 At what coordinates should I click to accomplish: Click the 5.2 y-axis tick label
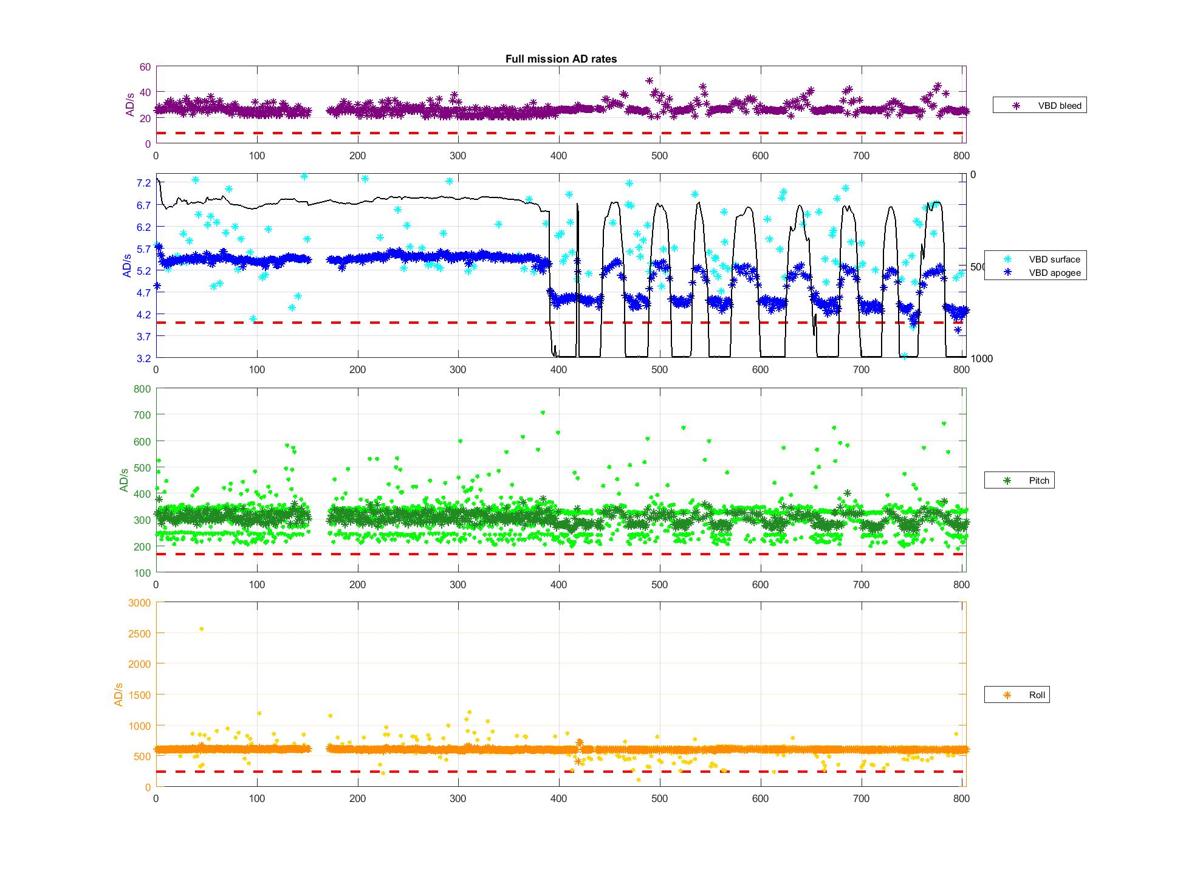pos(142,270)
